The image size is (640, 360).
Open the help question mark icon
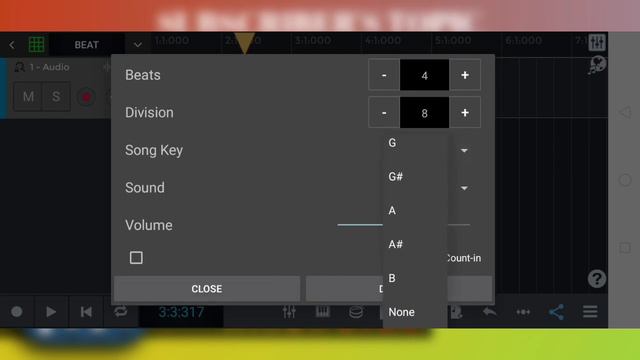pos(597,279)
